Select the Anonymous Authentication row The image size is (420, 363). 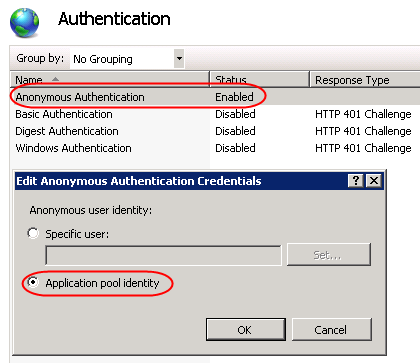click(215, 97)
